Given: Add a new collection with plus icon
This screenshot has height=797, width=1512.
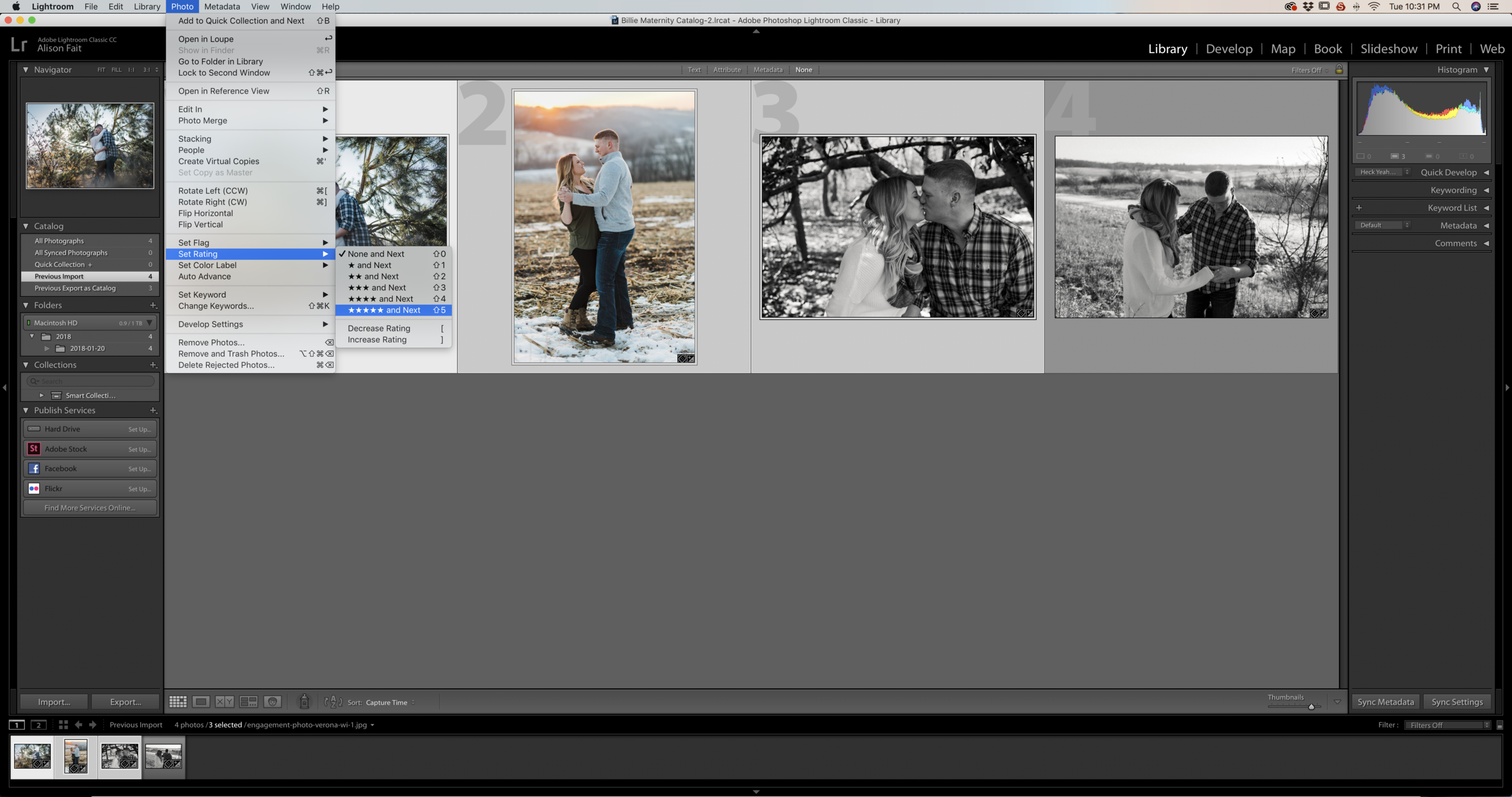Looking at the screenshot, I should click(x=153, y=365).
